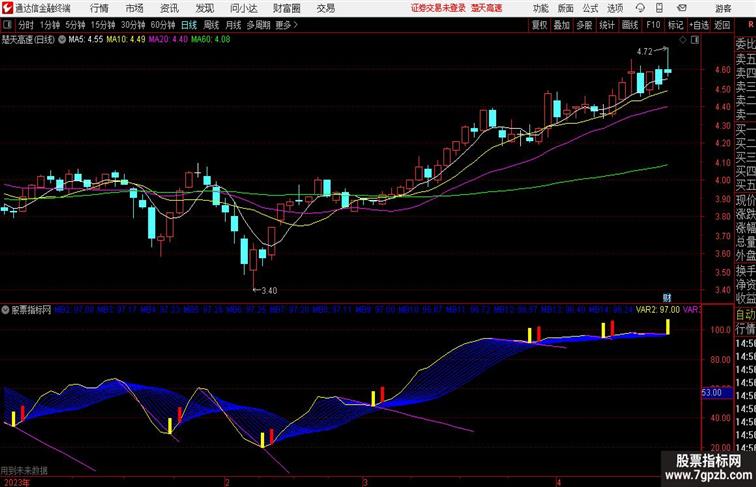Select the 月线 monthly period
The height and width of the screenshot is (487, 756).
coord(233,25)
